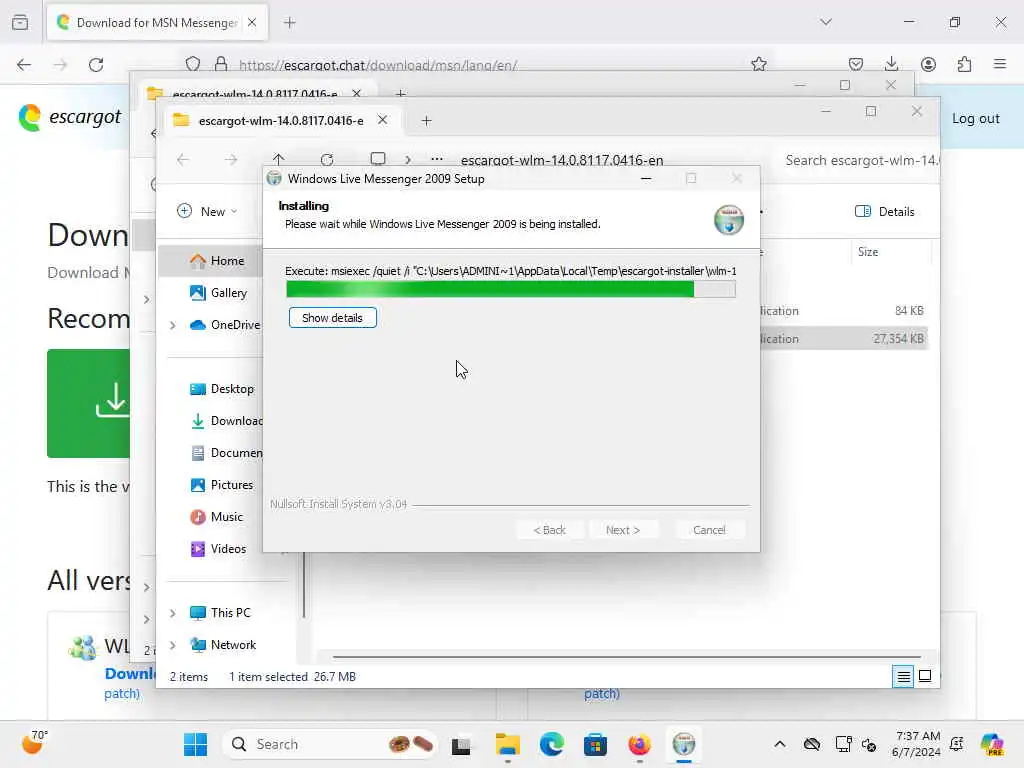Open File Explorer from the taskbar
Image resolution: width=1024 pixels, height=768 pixels.
(x=507, y=744)
